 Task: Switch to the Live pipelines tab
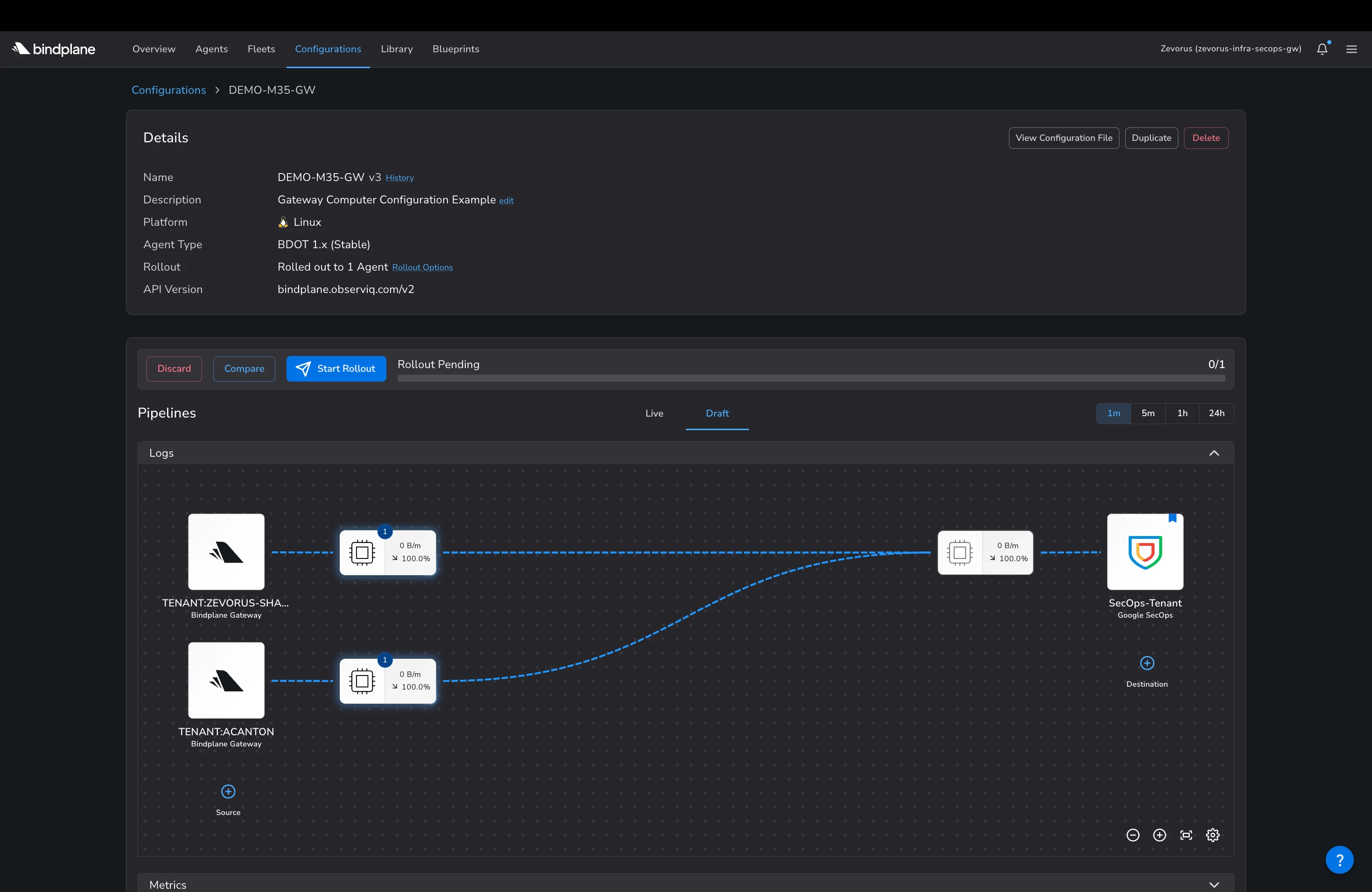654,413
